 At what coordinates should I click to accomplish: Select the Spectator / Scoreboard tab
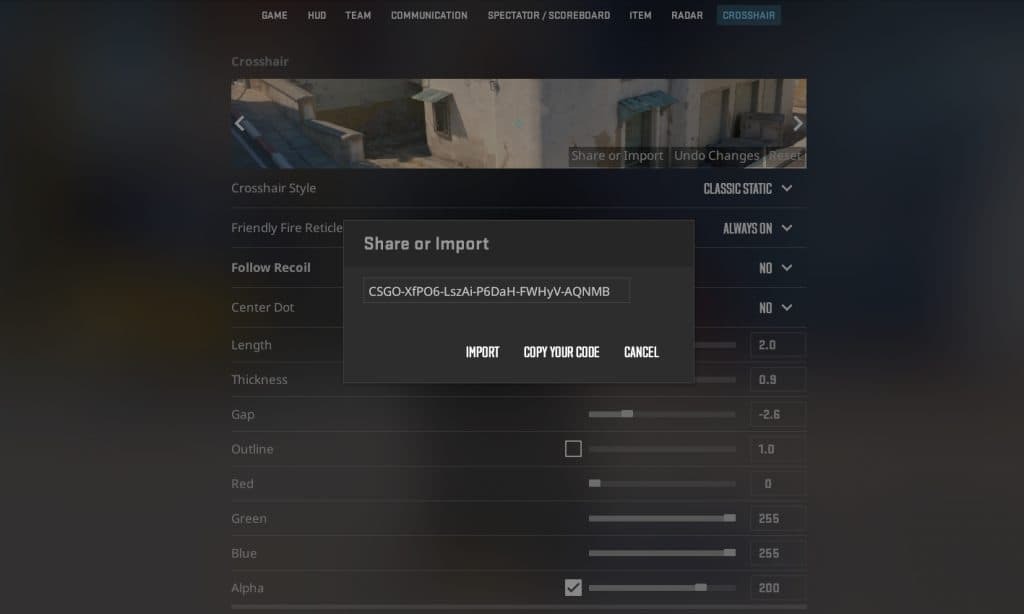click(x=548, y=15)
